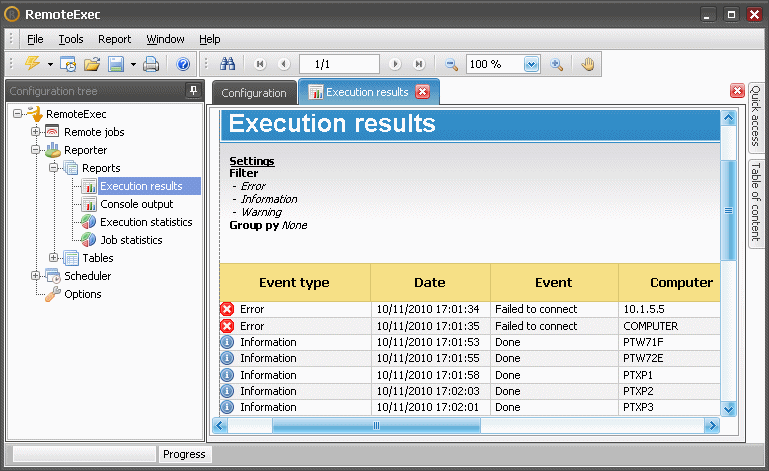Open Execution statistics report

[146, 222]
